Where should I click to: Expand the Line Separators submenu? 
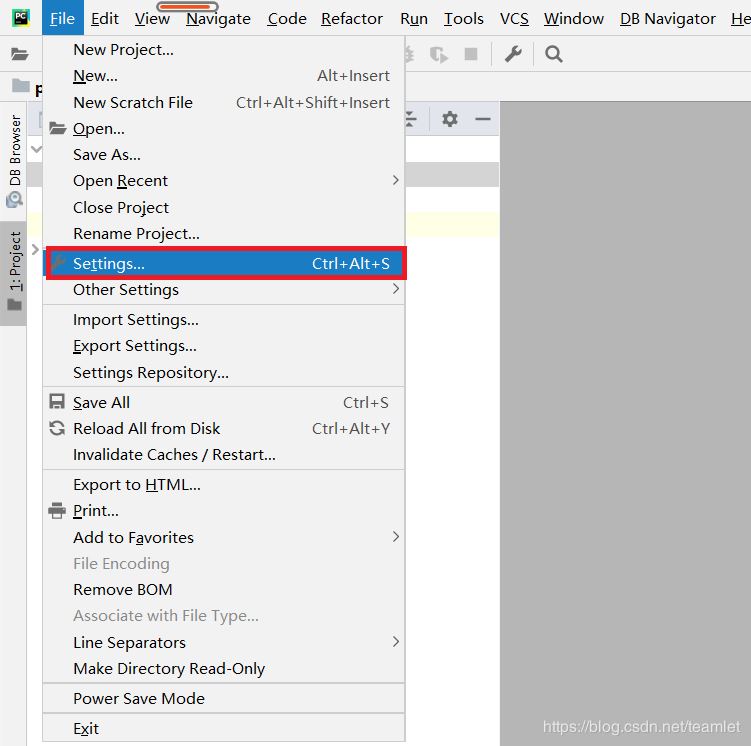pyautogui.click(x=224, y=643)
